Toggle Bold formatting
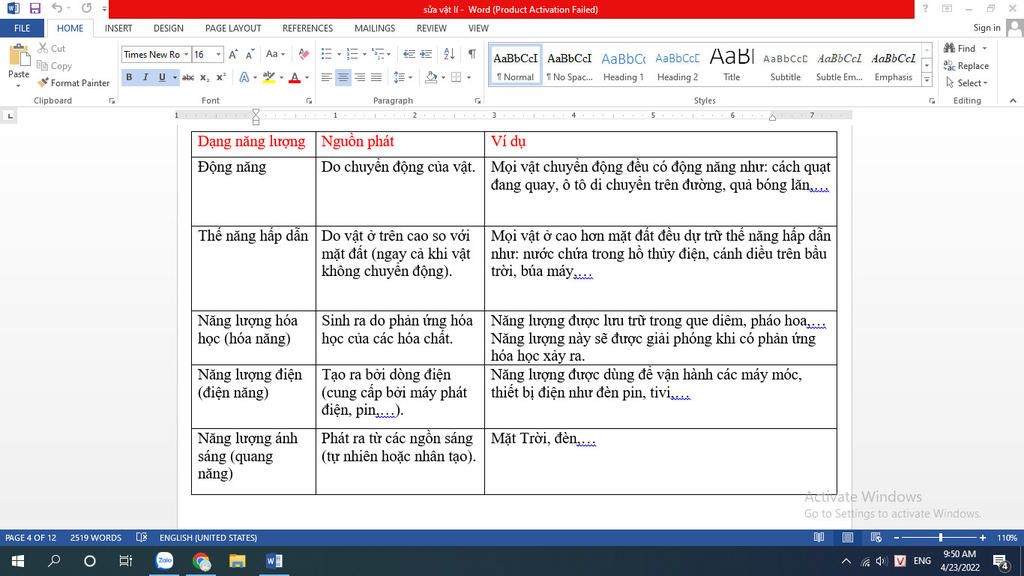 [129, 77]
